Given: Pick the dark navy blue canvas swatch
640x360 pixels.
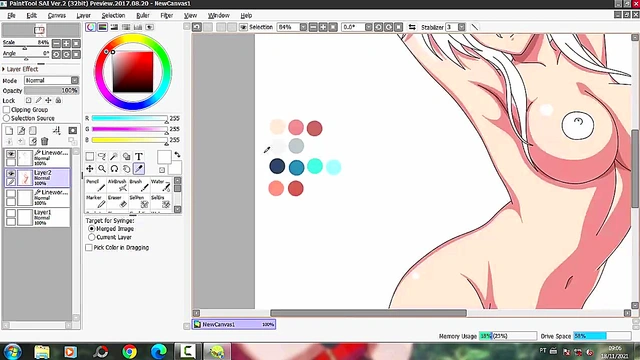Looking at the screenshot, I should pyautogui.click(x=277, y=166).
